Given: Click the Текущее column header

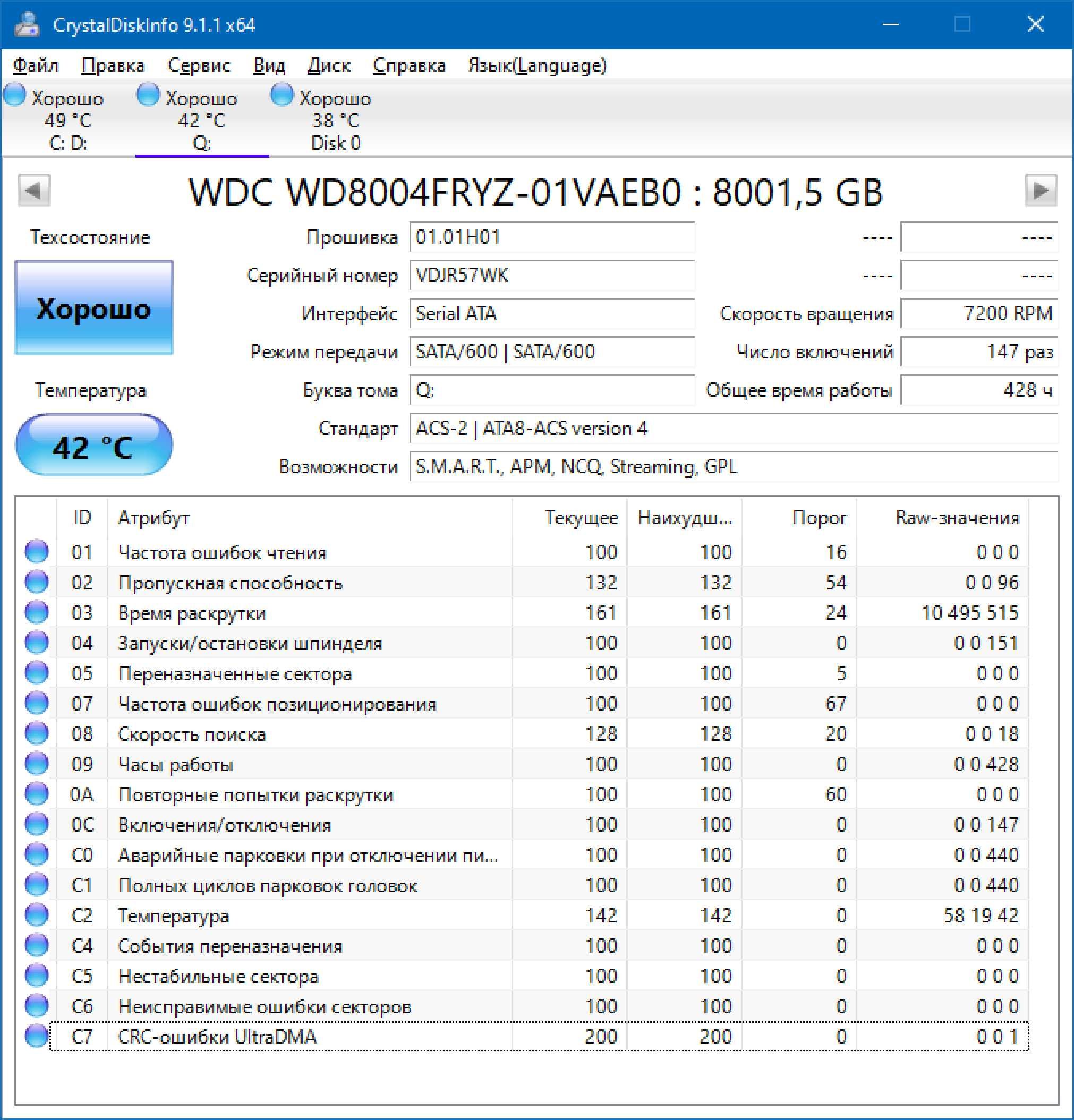Looking at the screenshot, I should (x=570, y=518).
